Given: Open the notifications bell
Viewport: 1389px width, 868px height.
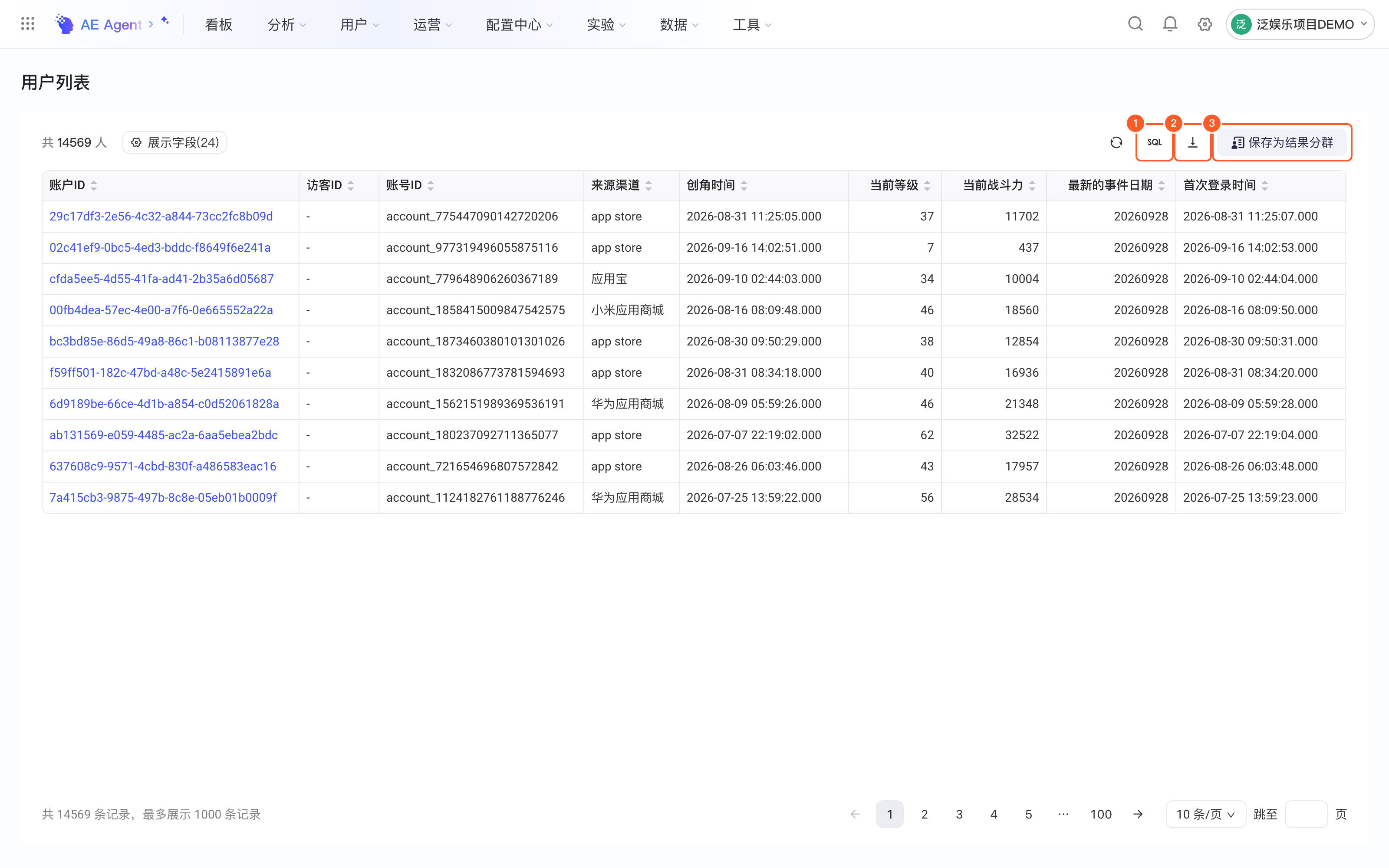Looking at the screenshot, I should pos(1170,24).
